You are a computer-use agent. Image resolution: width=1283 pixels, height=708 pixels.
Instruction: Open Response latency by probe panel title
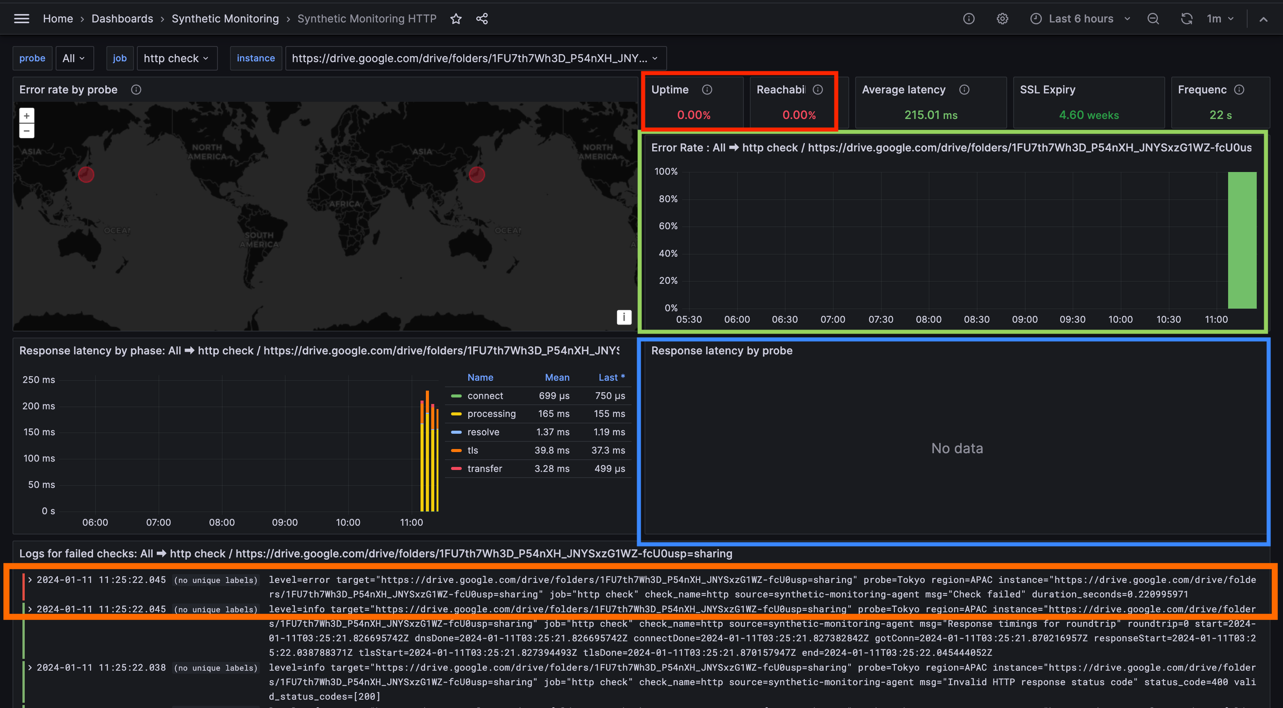[x=722, y=351]
